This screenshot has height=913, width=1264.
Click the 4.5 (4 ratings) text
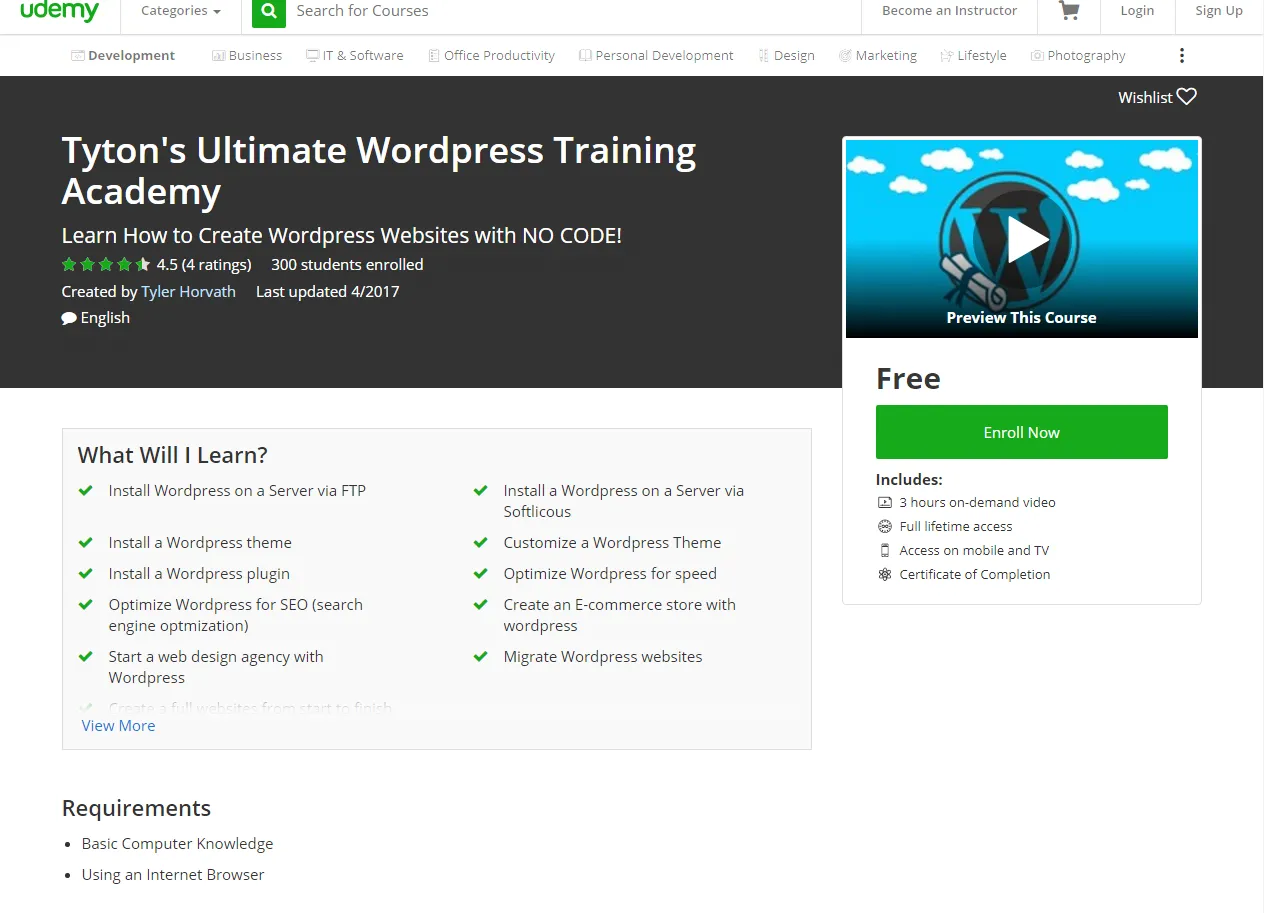[204, 265]
